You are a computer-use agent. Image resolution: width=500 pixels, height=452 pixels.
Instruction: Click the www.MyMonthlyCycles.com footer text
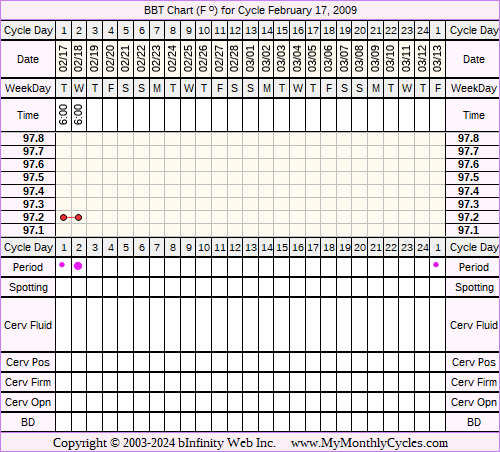(369, 443)
